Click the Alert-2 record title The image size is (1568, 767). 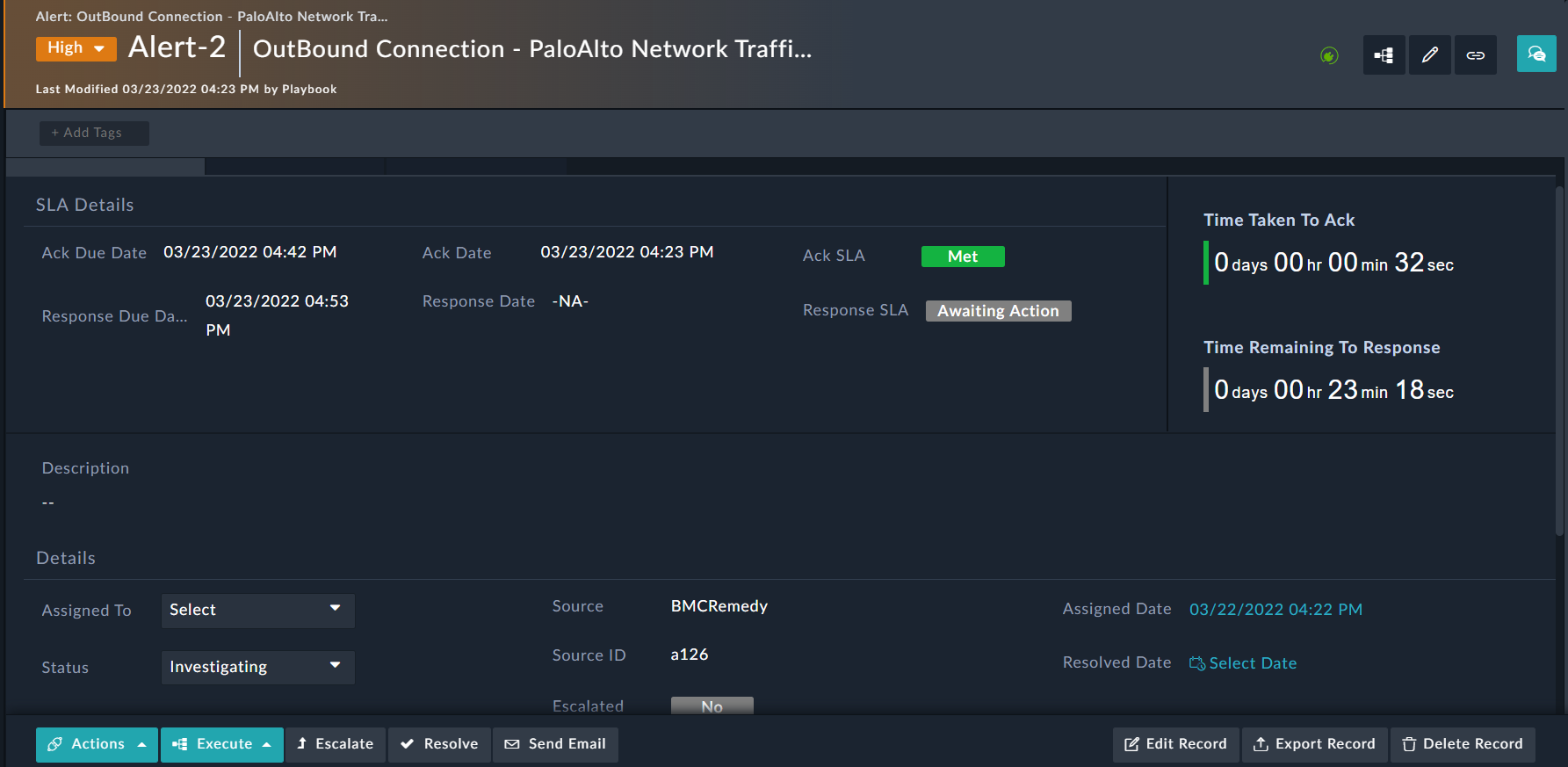[177, 47]
